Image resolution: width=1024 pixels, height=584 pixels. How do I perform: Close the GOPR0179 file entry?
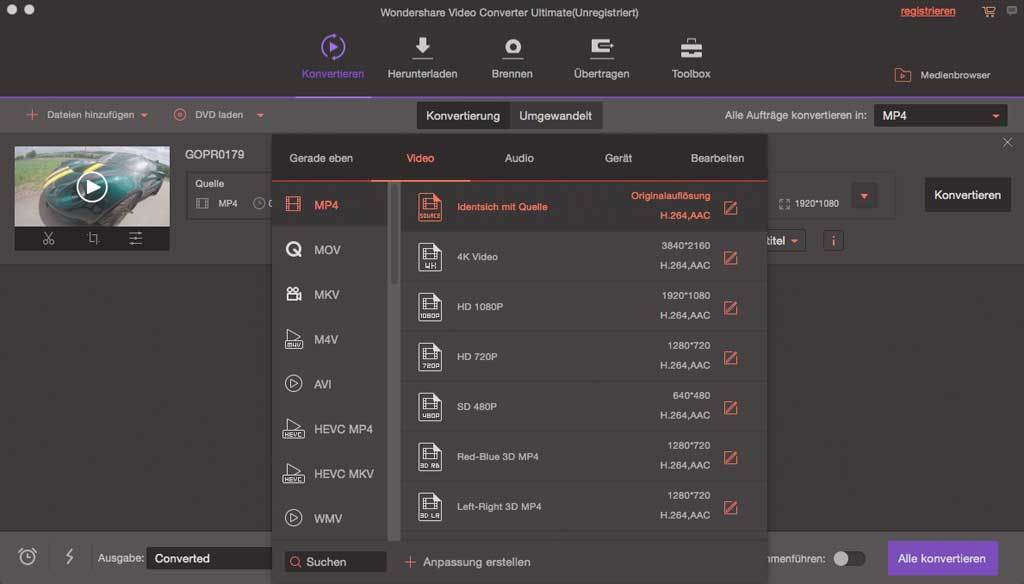point(1008,142)
